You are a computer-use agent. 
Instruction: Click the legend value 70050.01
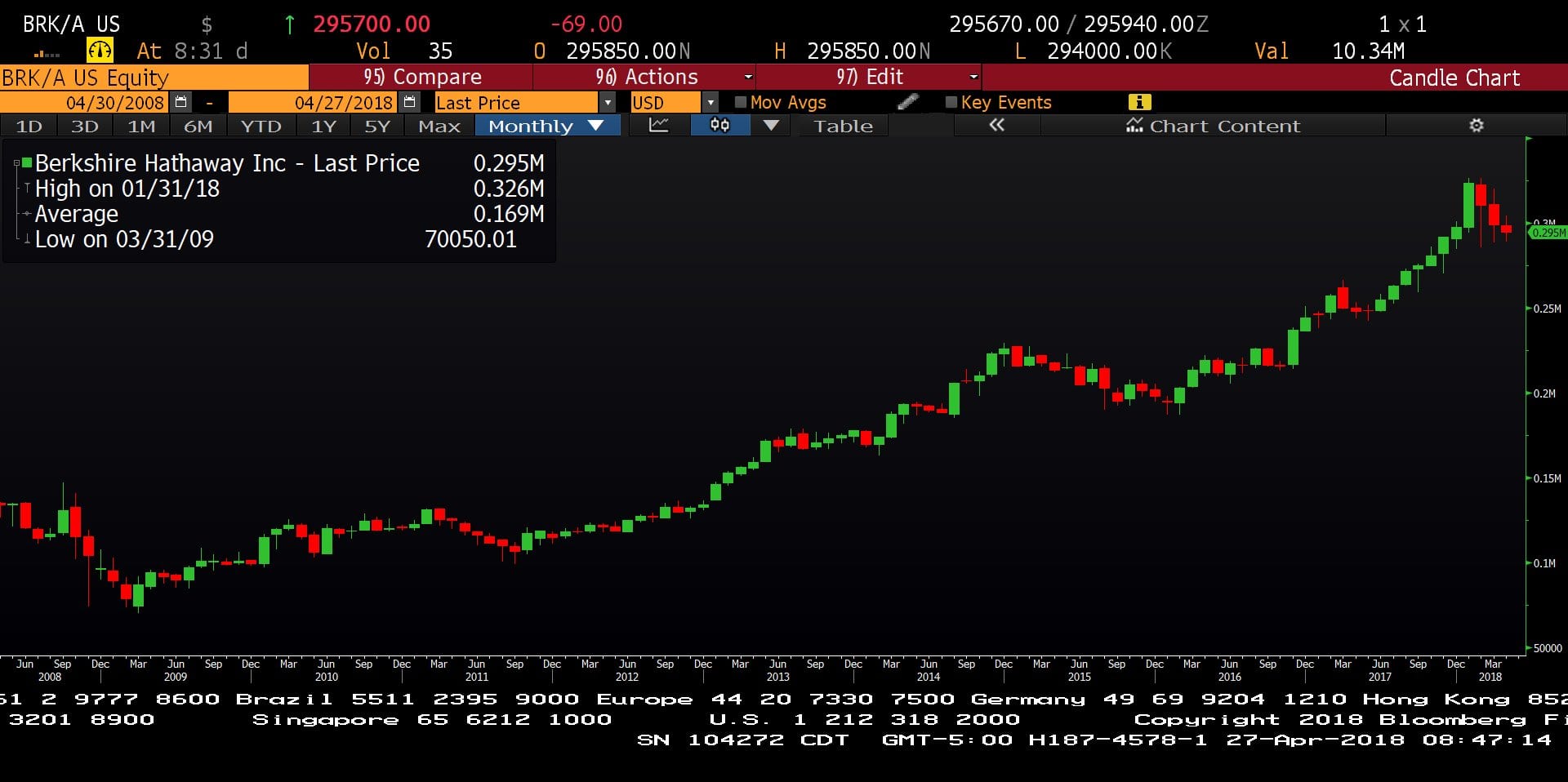(470, 239)
